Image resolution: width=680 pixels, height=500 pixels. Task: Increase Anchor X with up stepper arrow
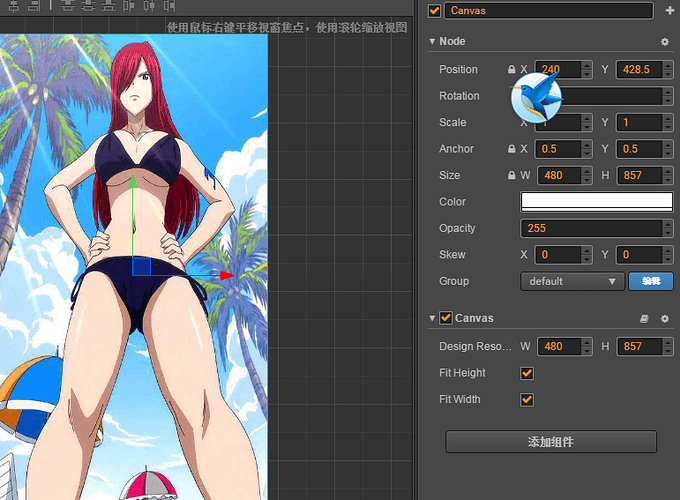point(587,145)
